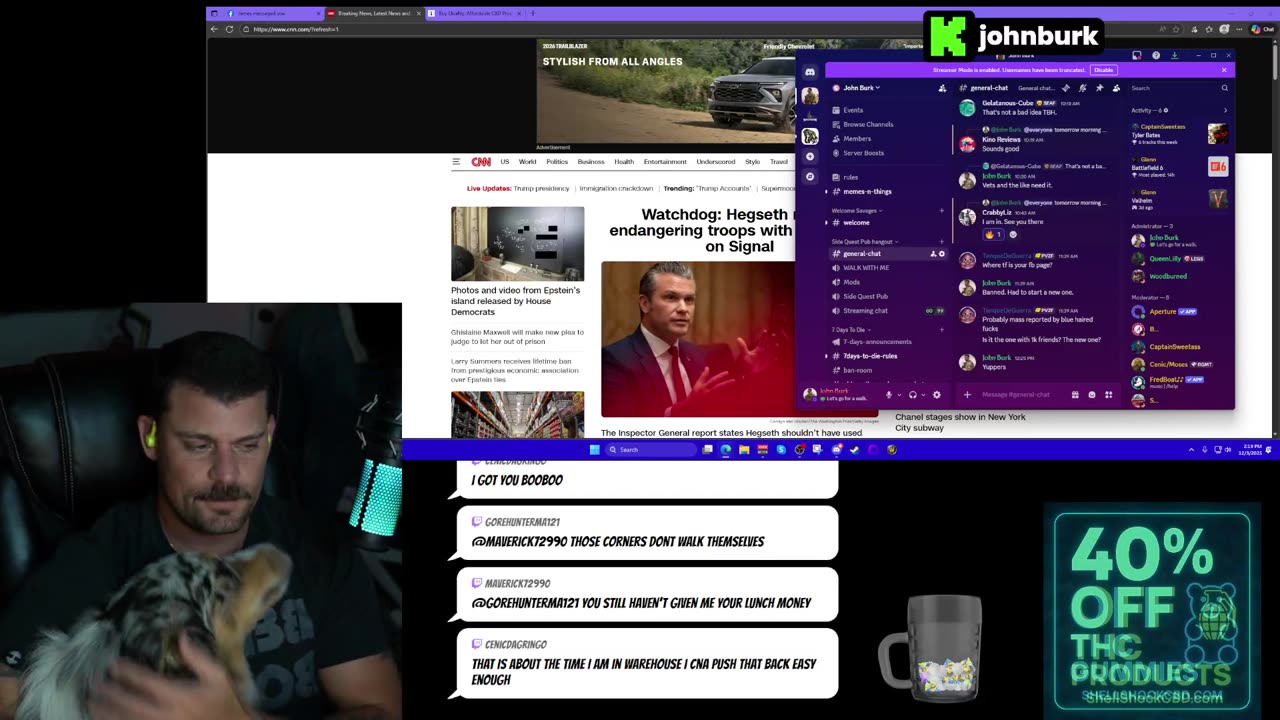Image resolution: width=1280 pixels, height=720 pixels.
Task: Open Discover servers compass icon in Discord
Action: pyautogui.click(x=810, y=177)
